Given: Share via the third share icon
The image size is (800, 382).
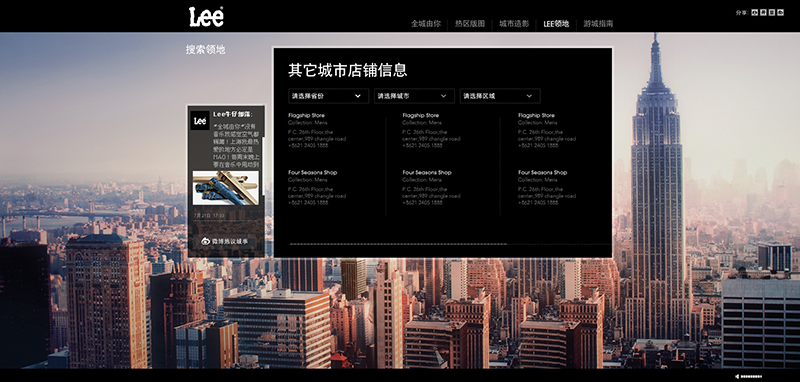Looking at the screenshot, I should 771,13.
